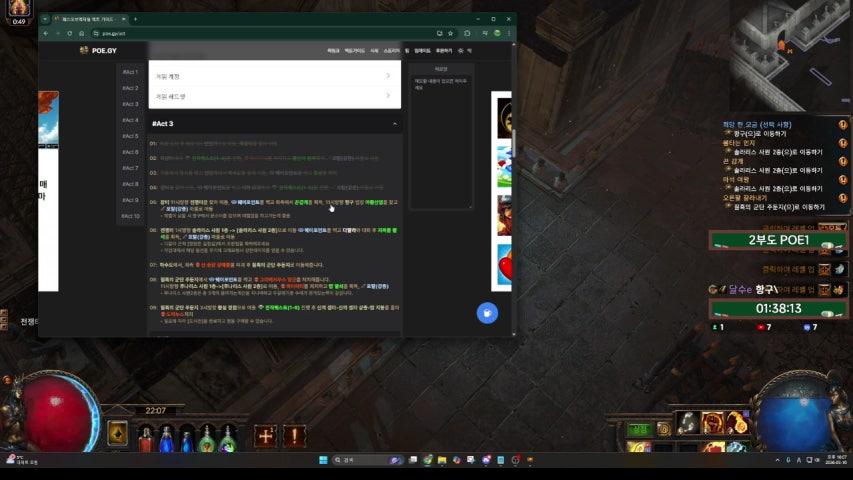Click the browser reload button
This screenshot has width=853, height=480.
pos(68,33)
